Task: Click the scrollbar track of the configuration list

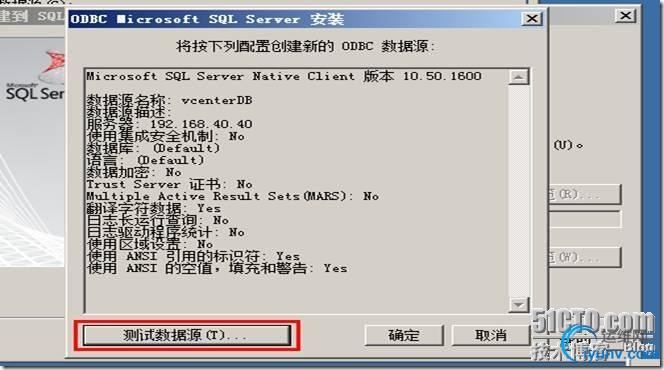Action: tap(519, 191)
